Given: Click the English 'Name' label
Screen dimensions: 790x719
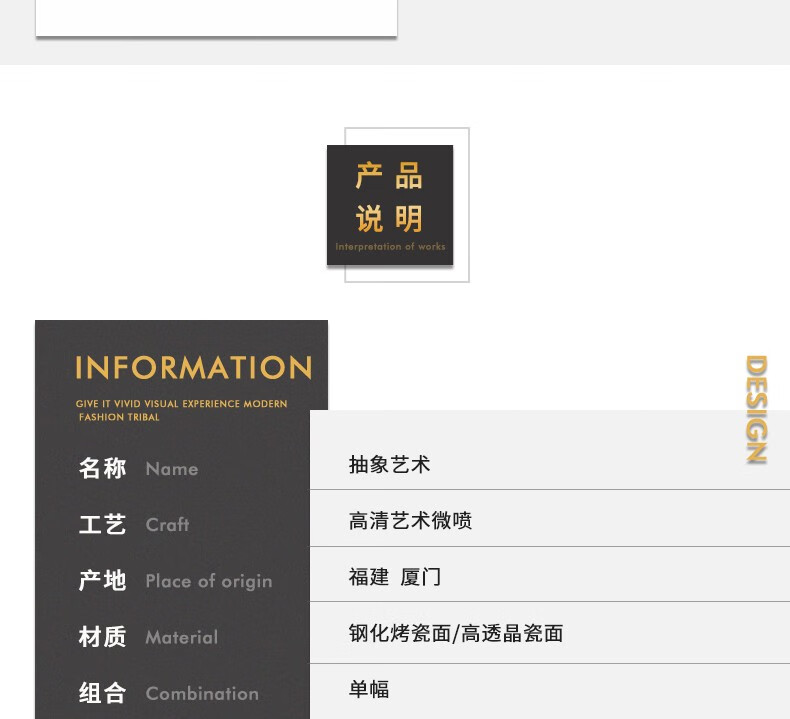Looking at the screenshot, I should pyautogui.click(x=172, y=469).
